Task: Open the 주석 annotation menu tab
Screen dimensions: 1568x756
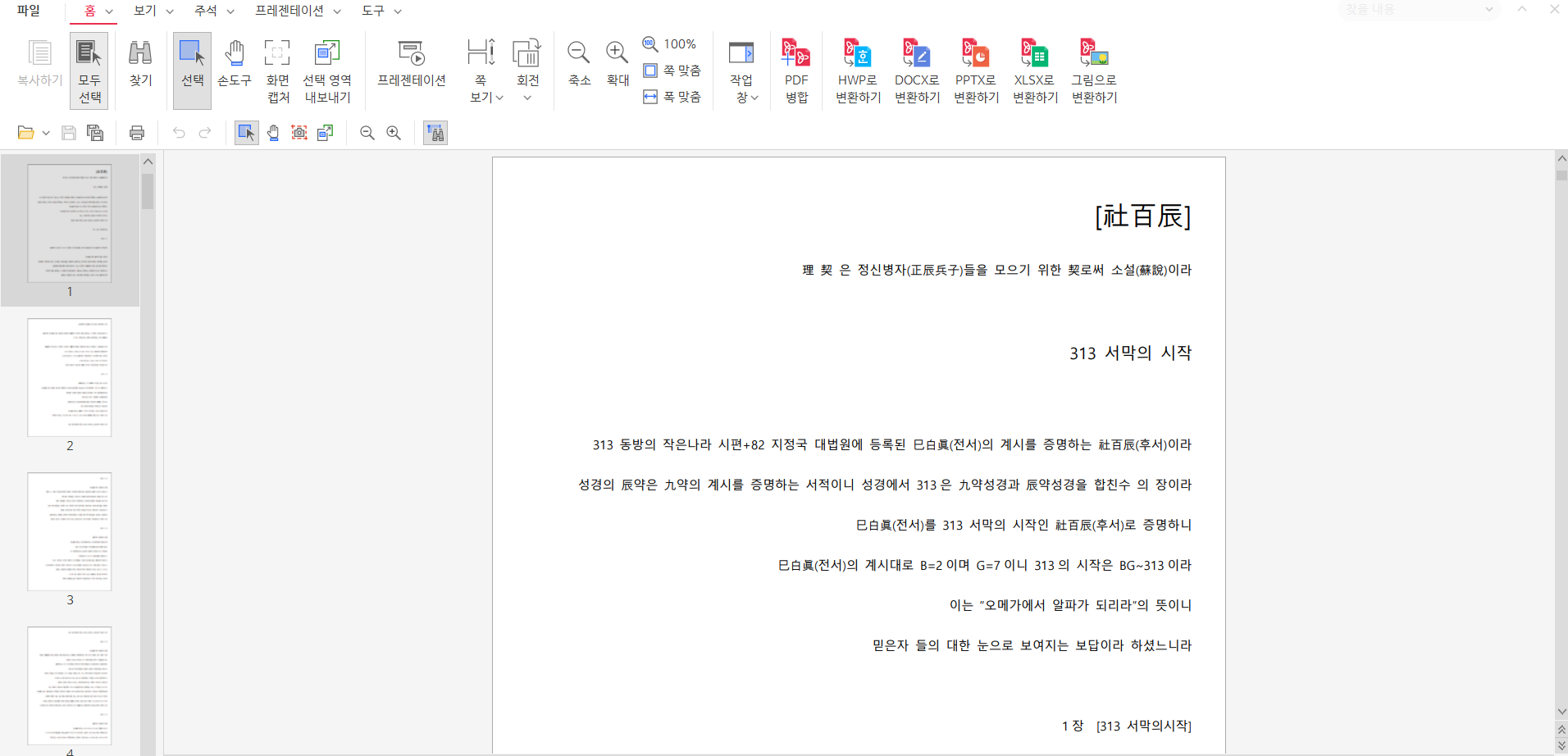Action: [x=213, y=11]
